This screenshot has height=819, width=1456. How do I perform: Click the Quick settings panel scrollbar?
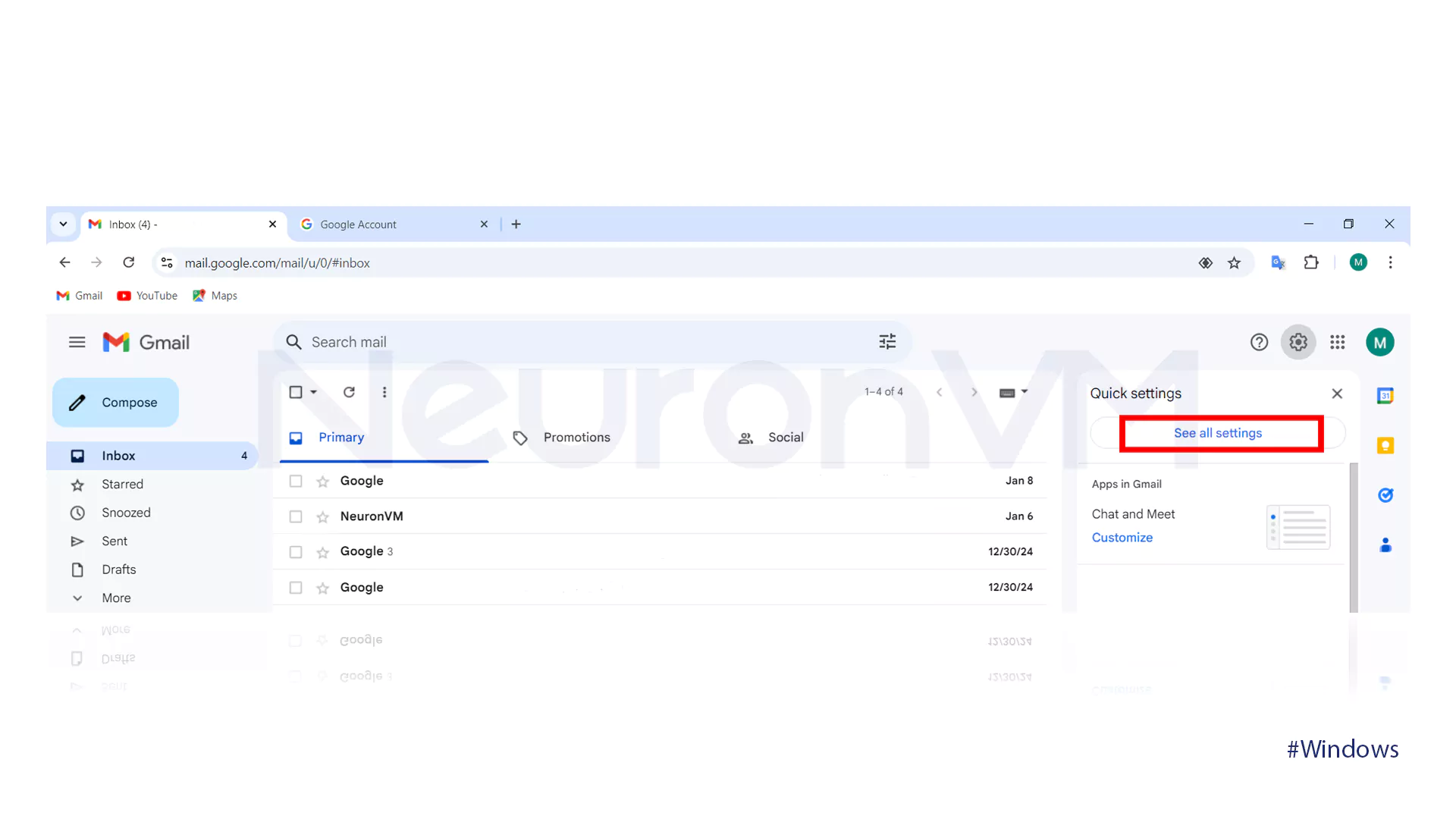click(1354, 537)
